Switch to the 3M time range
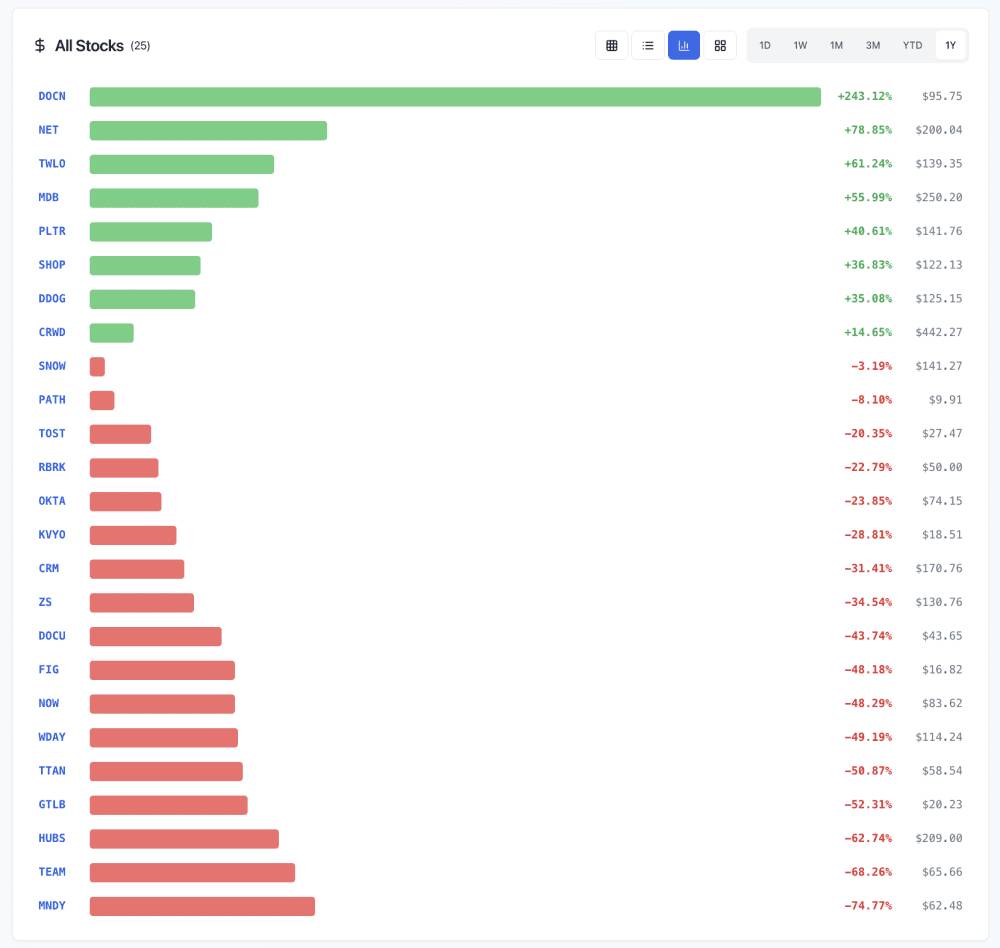 tap(873, 45)
